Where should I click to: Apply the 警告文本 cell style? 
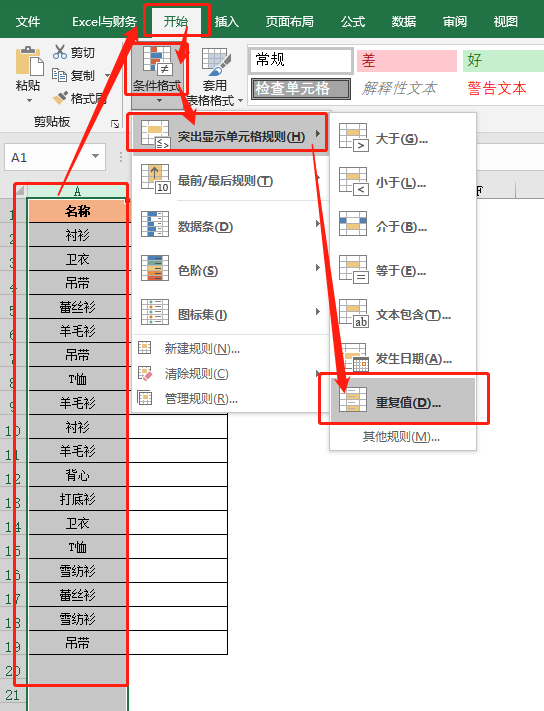pyautogui.click(x=497, y=88)
